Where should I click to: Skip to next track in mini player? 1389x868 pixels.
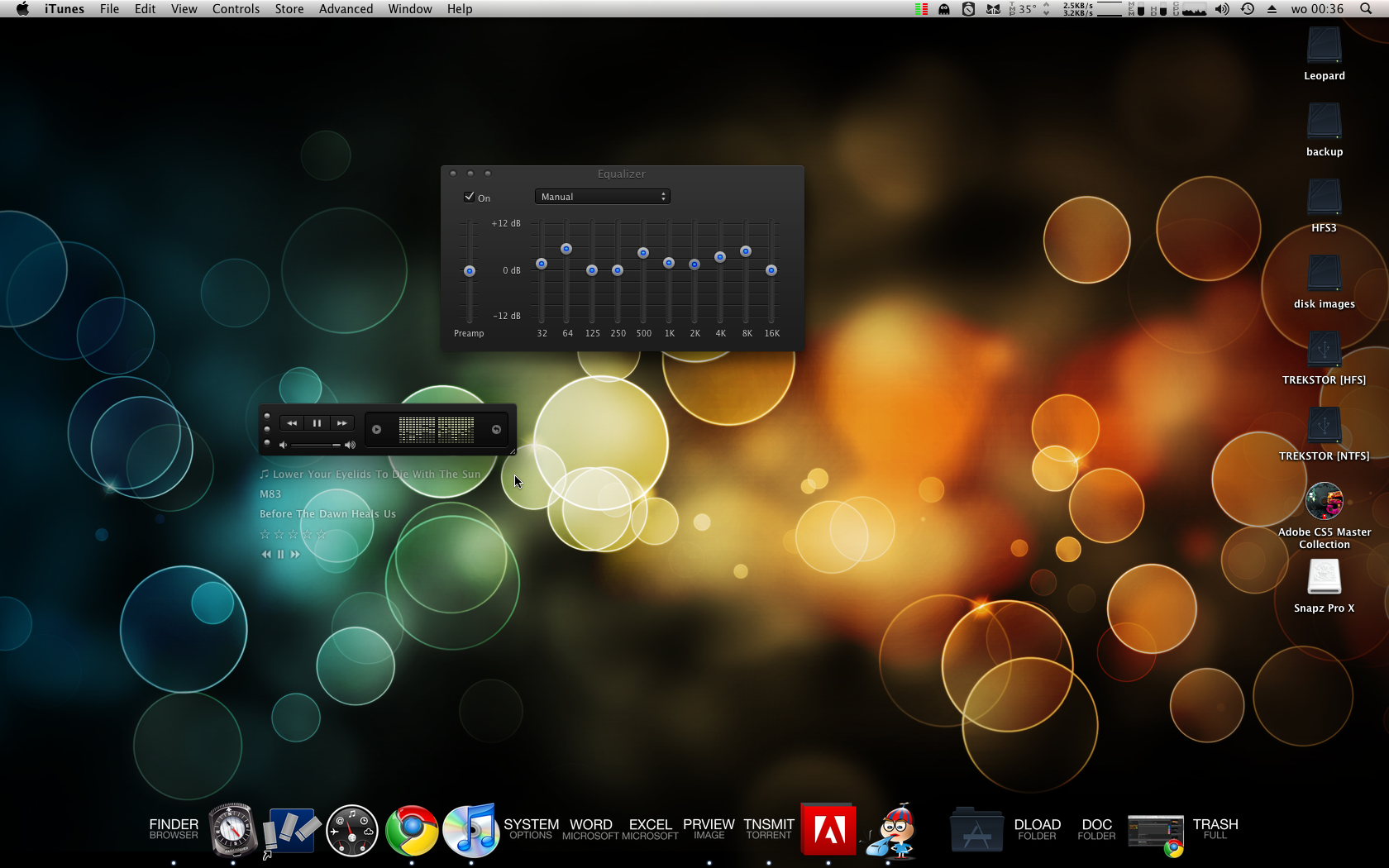[x=341, y=423]
